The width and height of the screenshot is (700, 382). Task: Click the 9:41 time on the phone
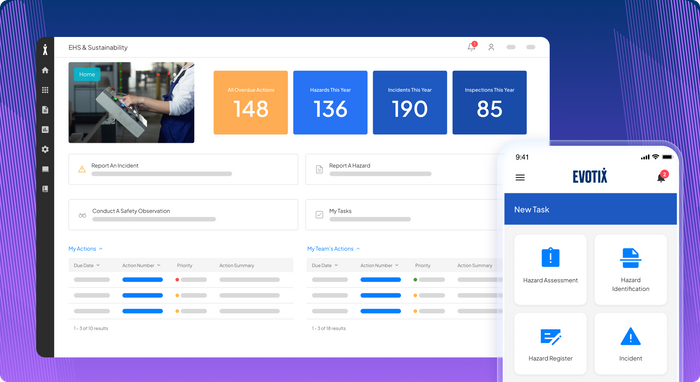coord(522,157)
